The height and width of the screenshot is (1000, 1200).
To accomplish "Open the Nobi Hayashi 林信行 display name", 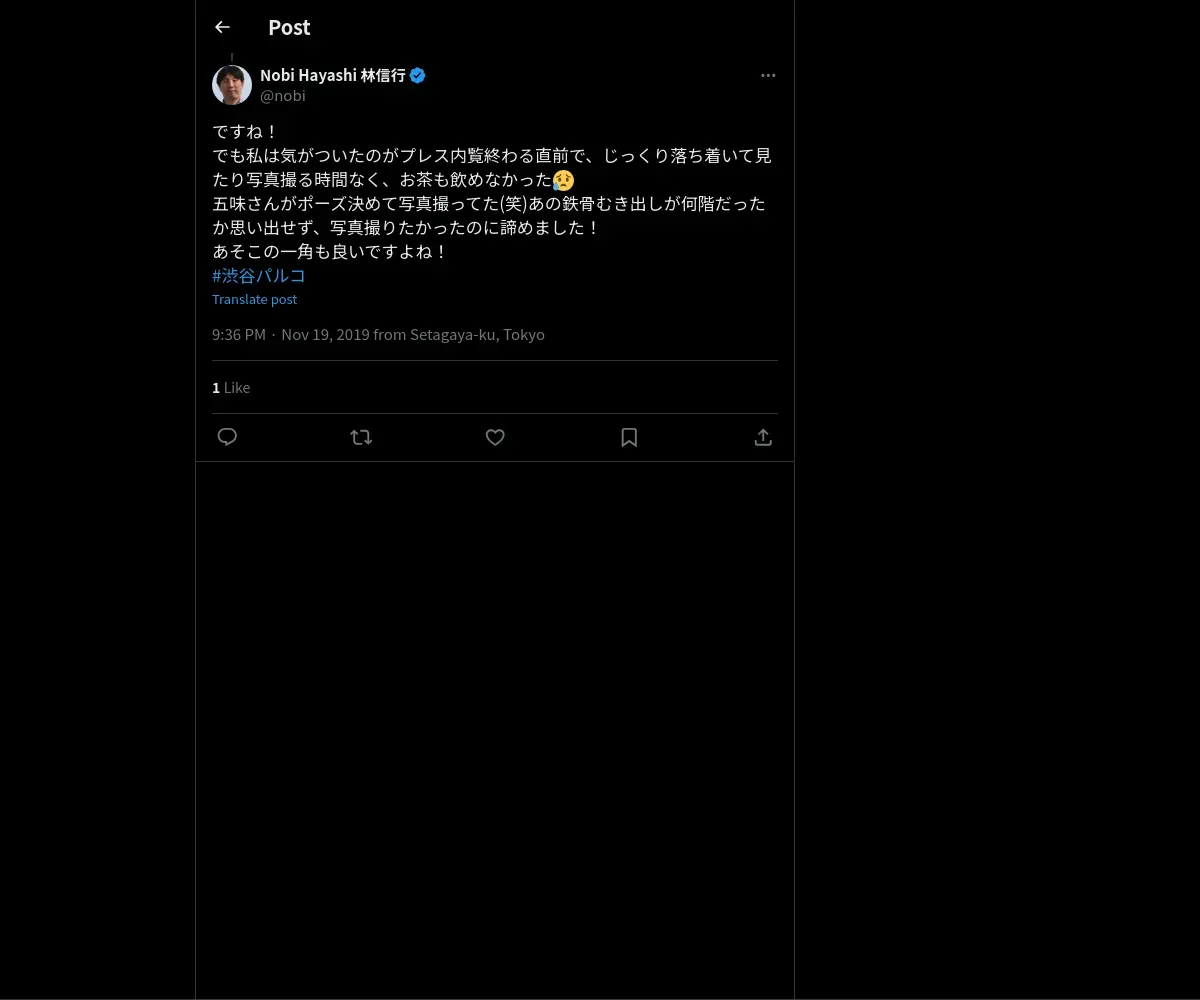I will pos(333,75).
